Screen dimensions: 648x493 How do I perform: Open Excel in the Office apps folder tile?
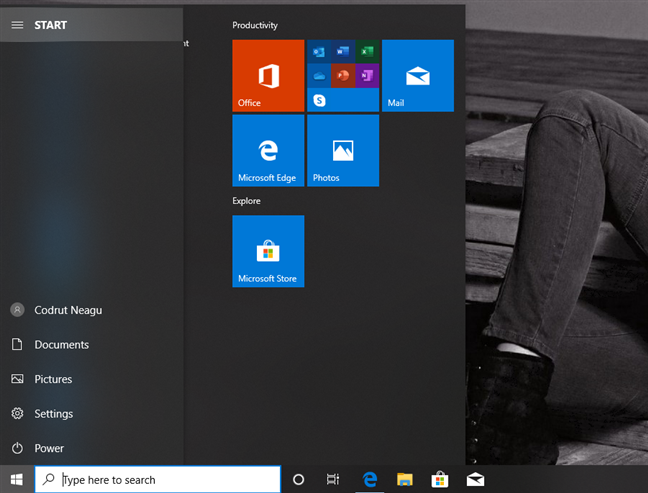(x=367, y=52)
